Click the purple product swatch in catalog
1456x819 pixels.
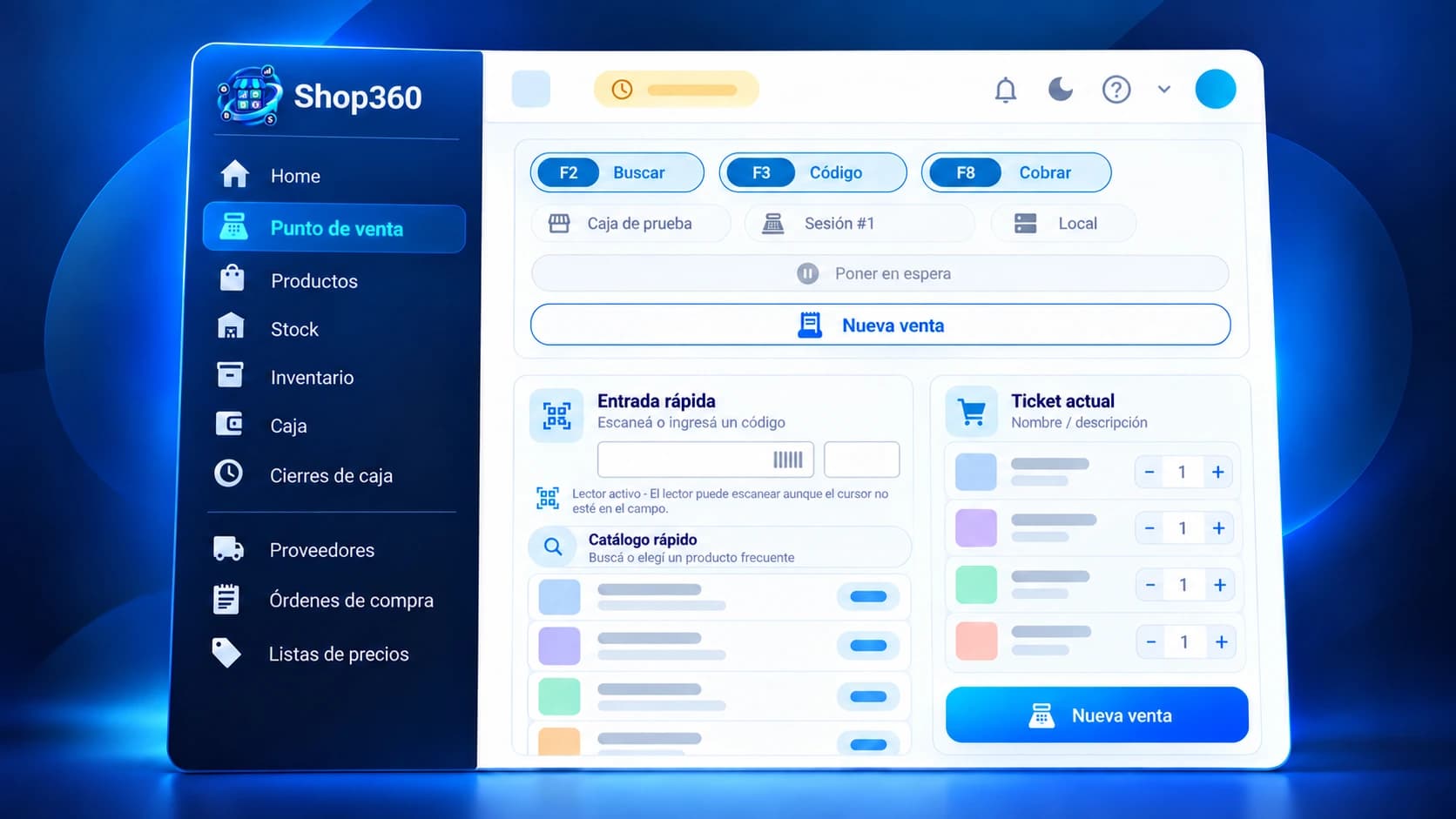tap(560, 646)
